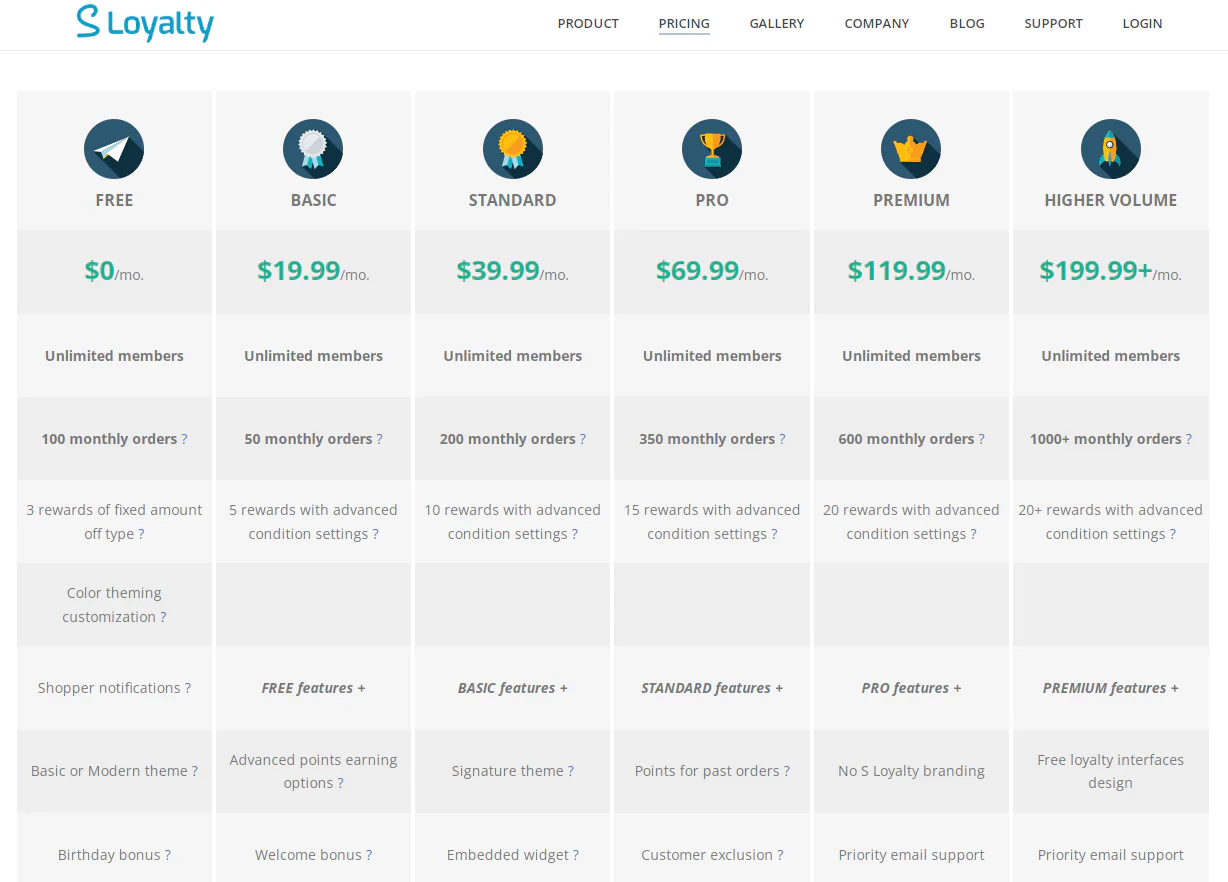Open Advanced points earning options help mark
The width and height of the screenshot is (1228, 882).
click(x=340, y=783)
